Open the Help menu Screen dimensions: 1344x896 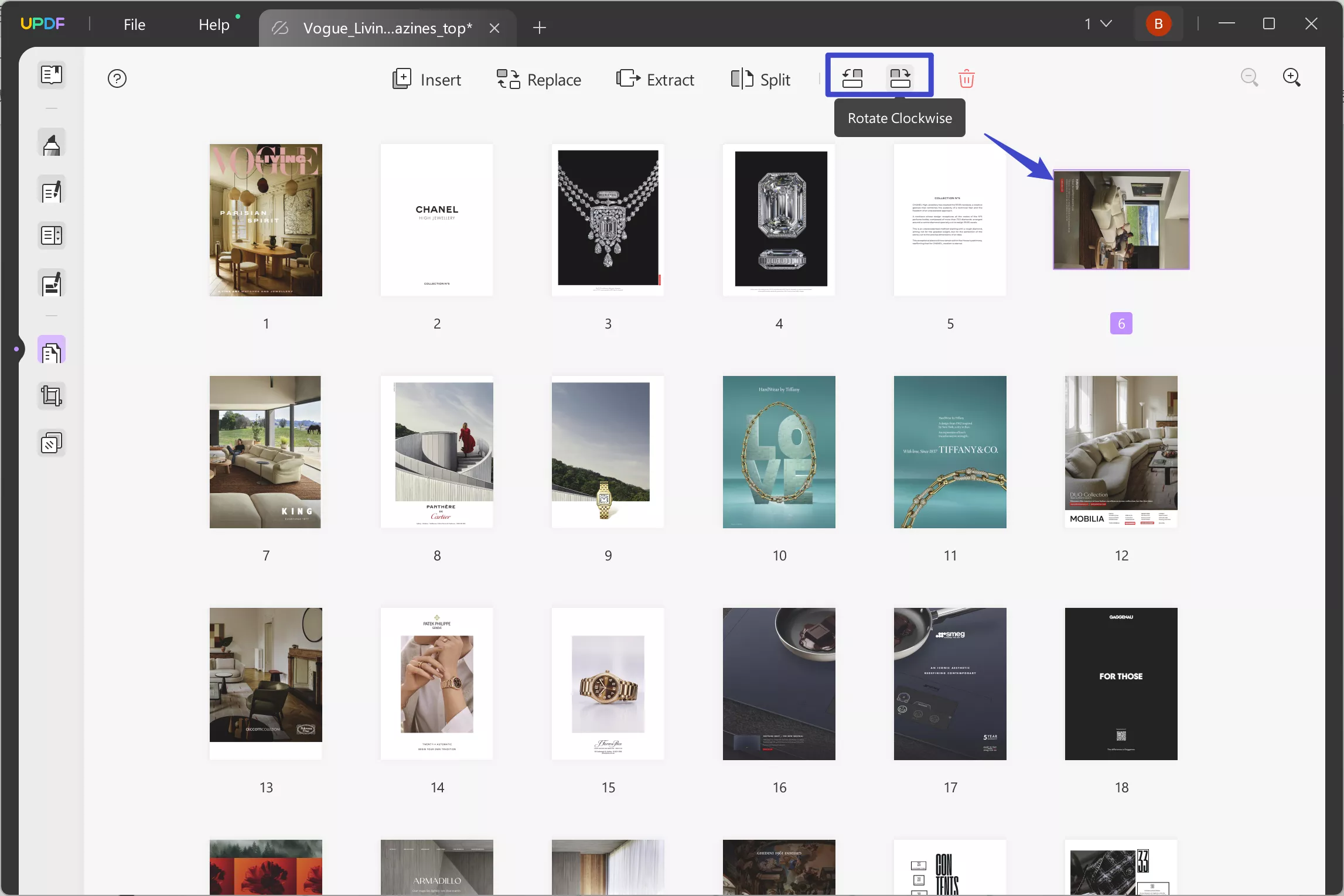(214, 25)
